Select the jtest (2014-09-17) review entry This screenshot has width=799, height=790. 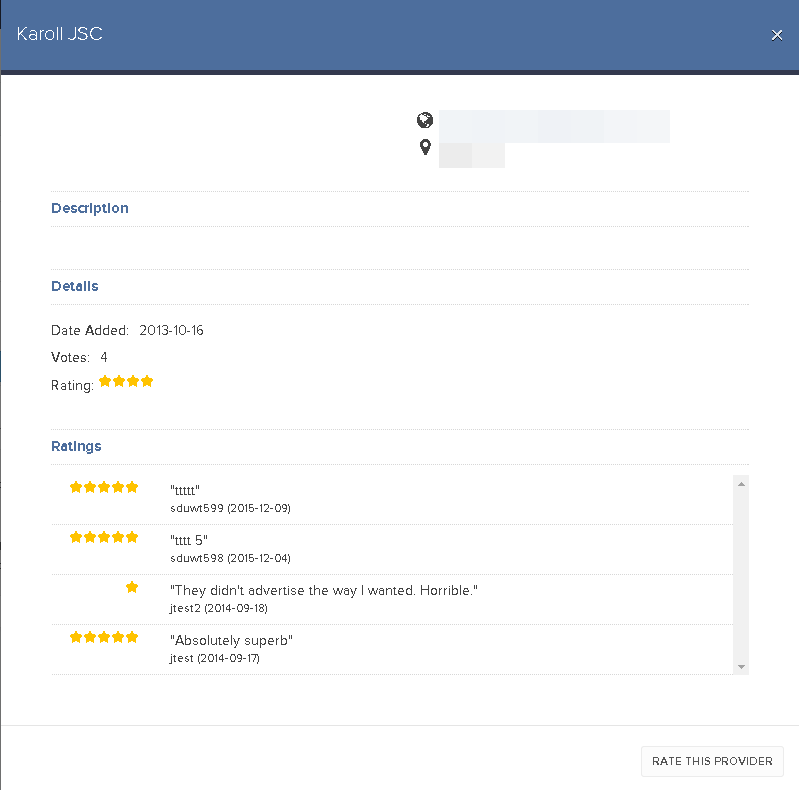[x=392, y=649]
